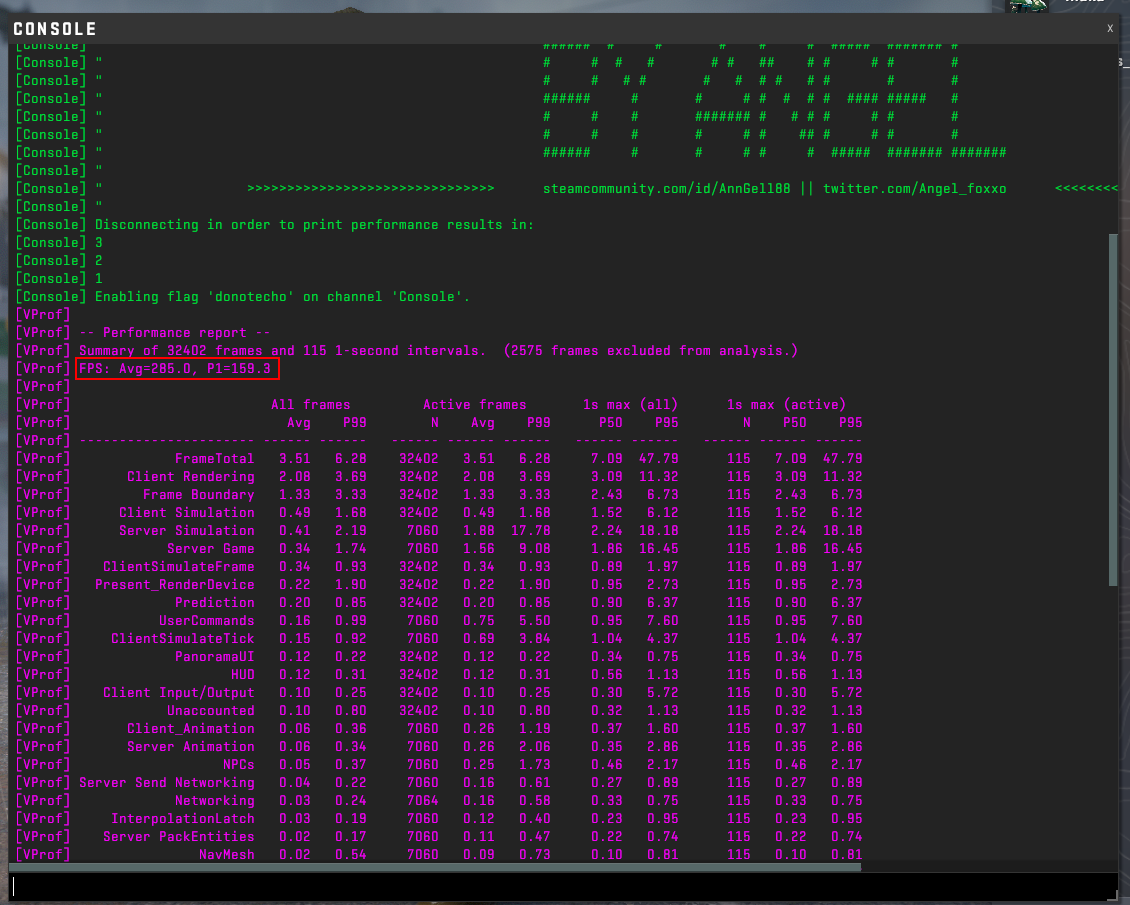The height and width of the screenshot is (905, 1130).
Task: Click the 1s max (active) column header
Action: 786,405
